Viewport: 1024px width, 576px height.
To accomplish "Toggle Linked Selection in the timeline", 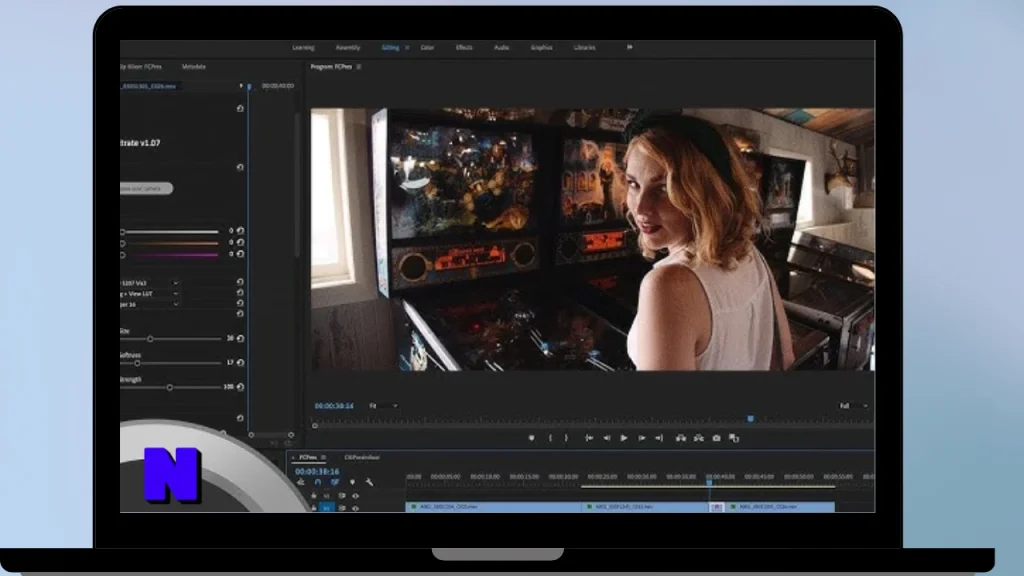I will (x=335, y=482).
